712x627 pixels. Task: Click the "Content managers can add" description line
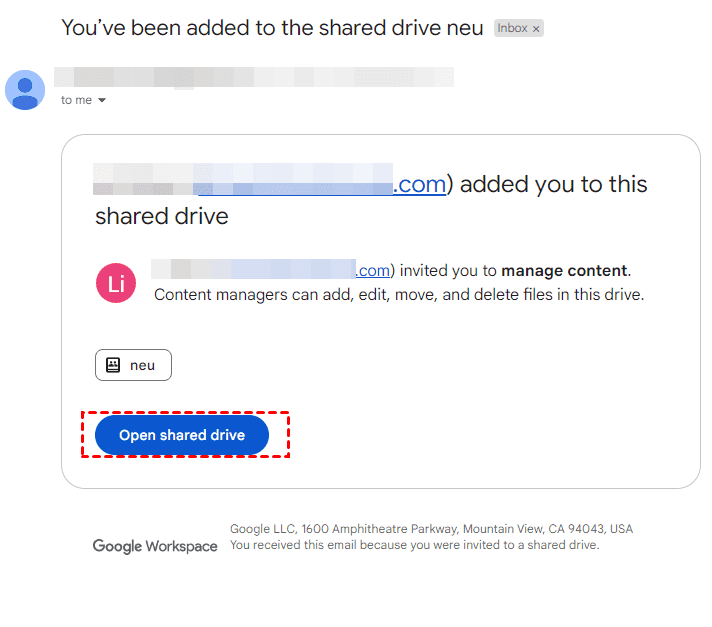tap(399, 294)
